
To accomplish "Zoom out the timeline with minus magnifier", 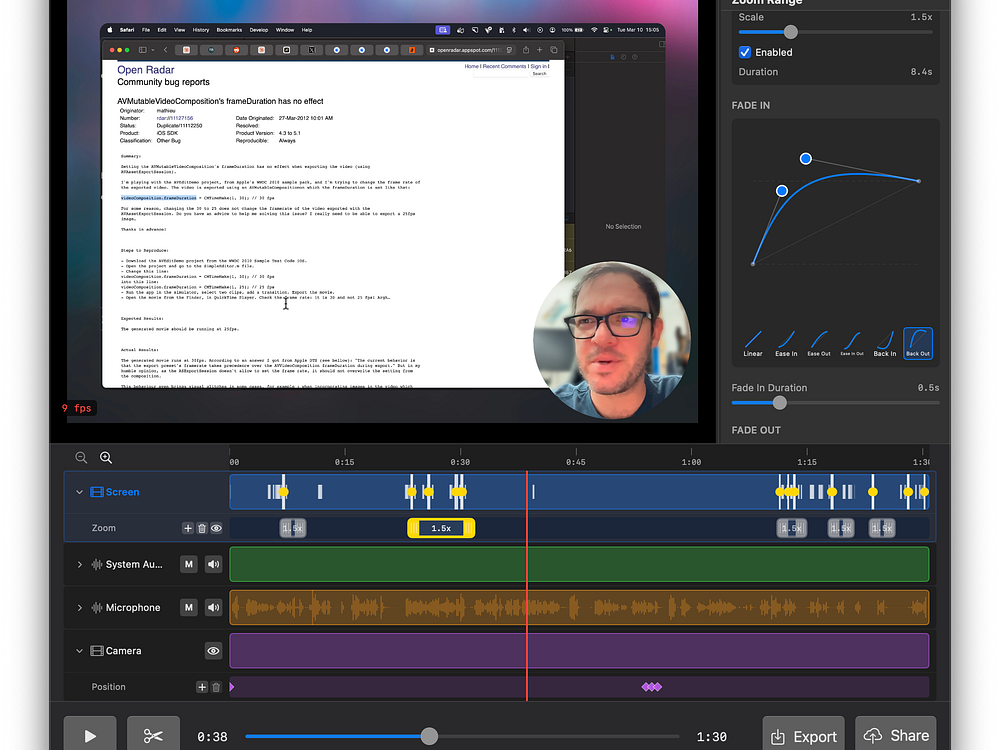I will tap(81, 457).
